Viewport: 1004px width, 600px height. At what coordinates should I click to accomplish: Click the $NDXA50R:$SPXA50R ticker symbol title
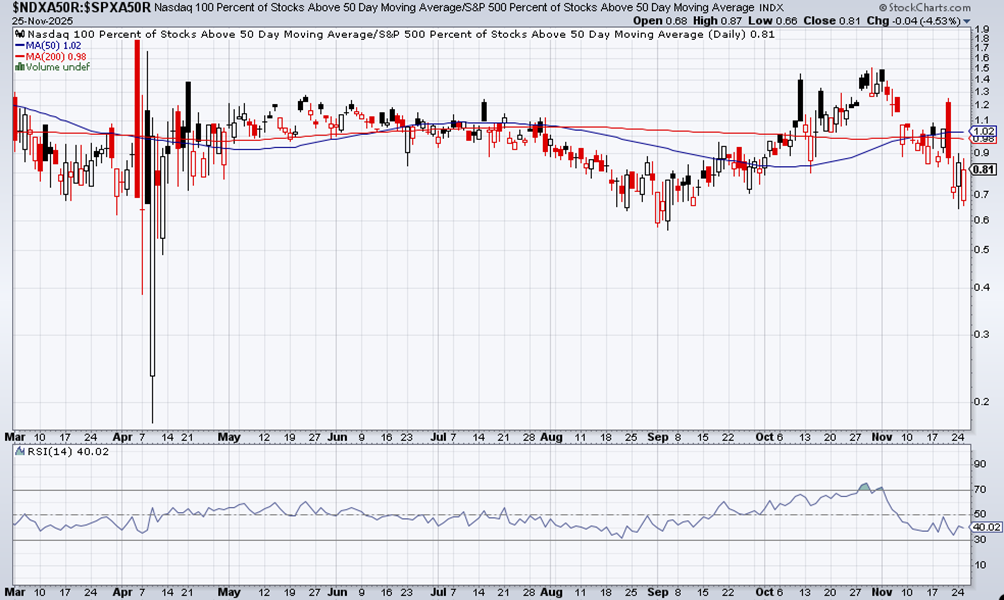pyautogui.click(x=81, y=8)
